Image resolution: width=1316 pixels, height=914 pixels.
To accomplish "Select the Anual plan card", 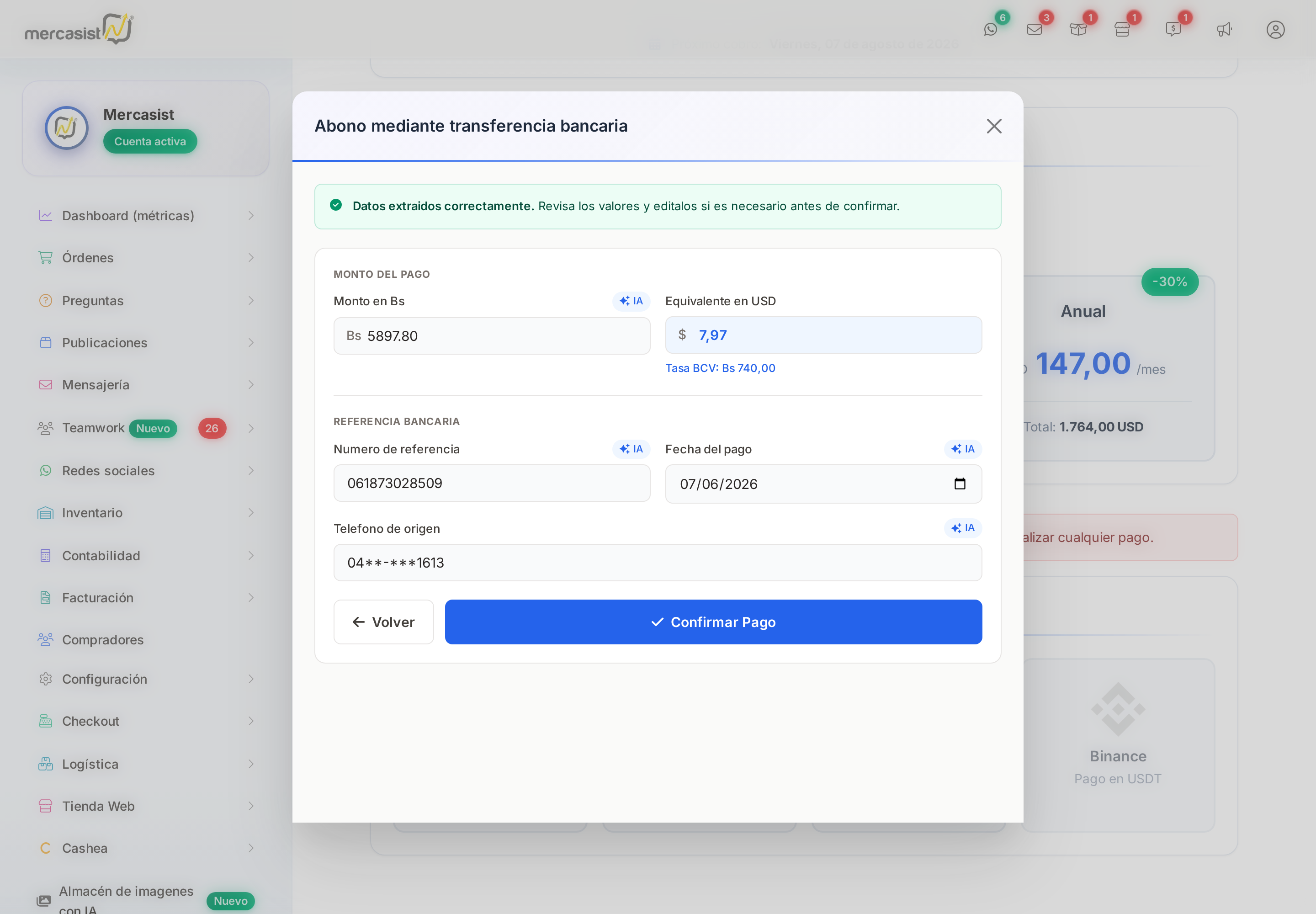I will point(1118,368).
